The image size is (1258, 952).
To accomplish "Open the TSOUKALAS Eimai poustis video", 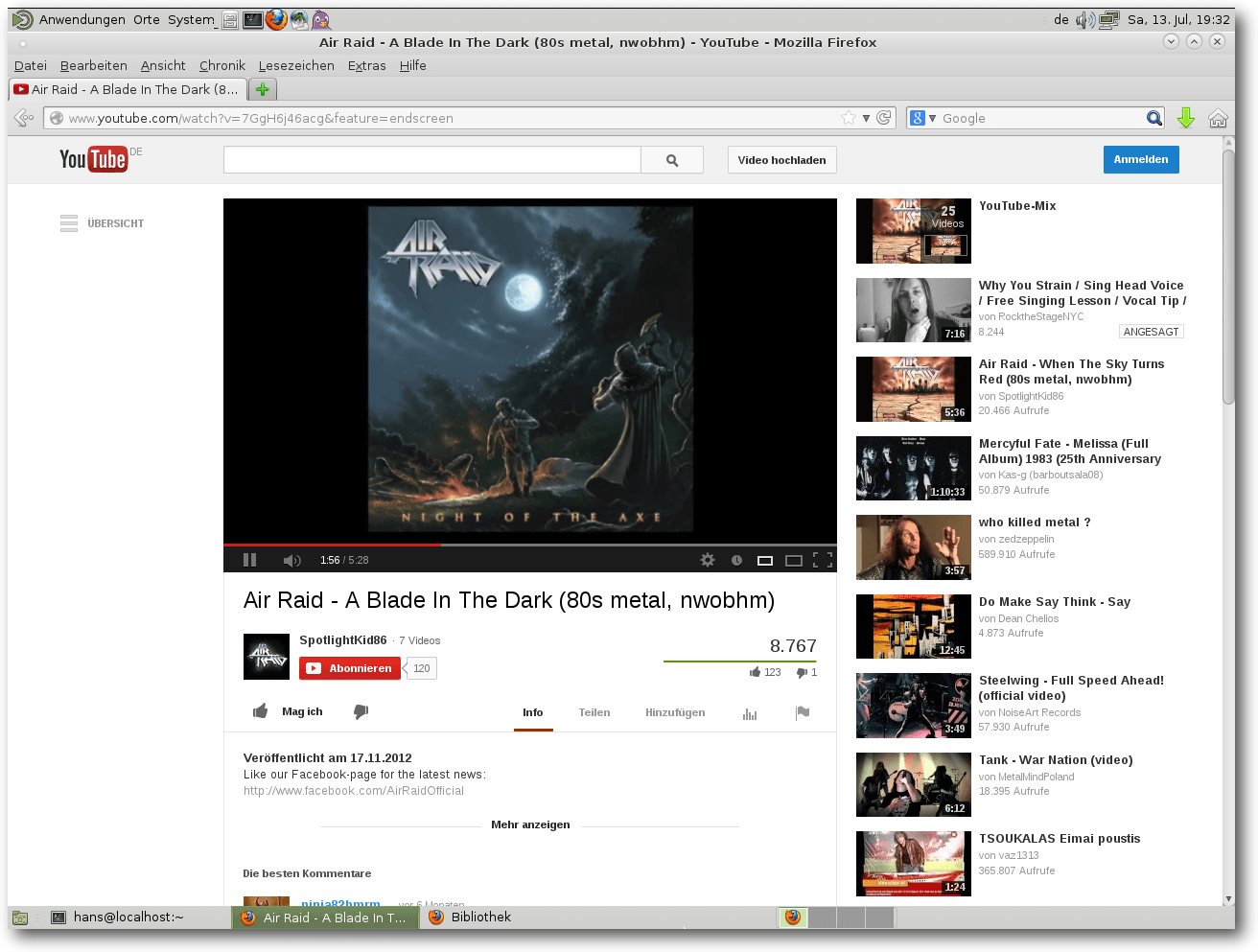I will point(1060,838).
